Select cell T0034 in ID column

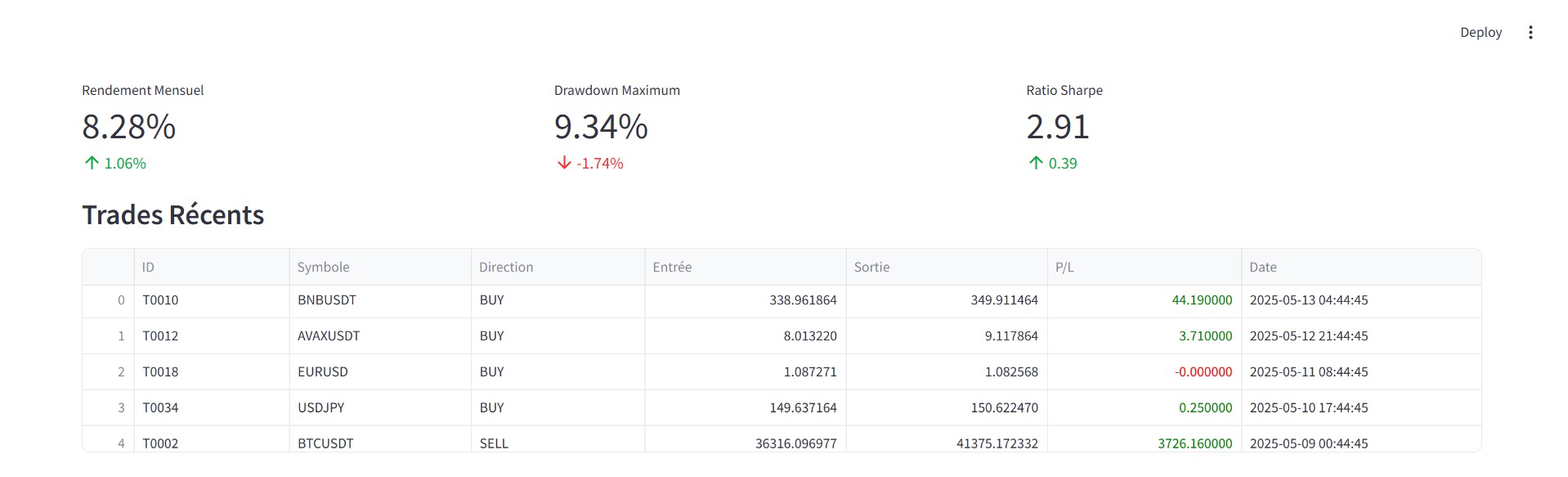pyautogui.click(x=212, y=408)
